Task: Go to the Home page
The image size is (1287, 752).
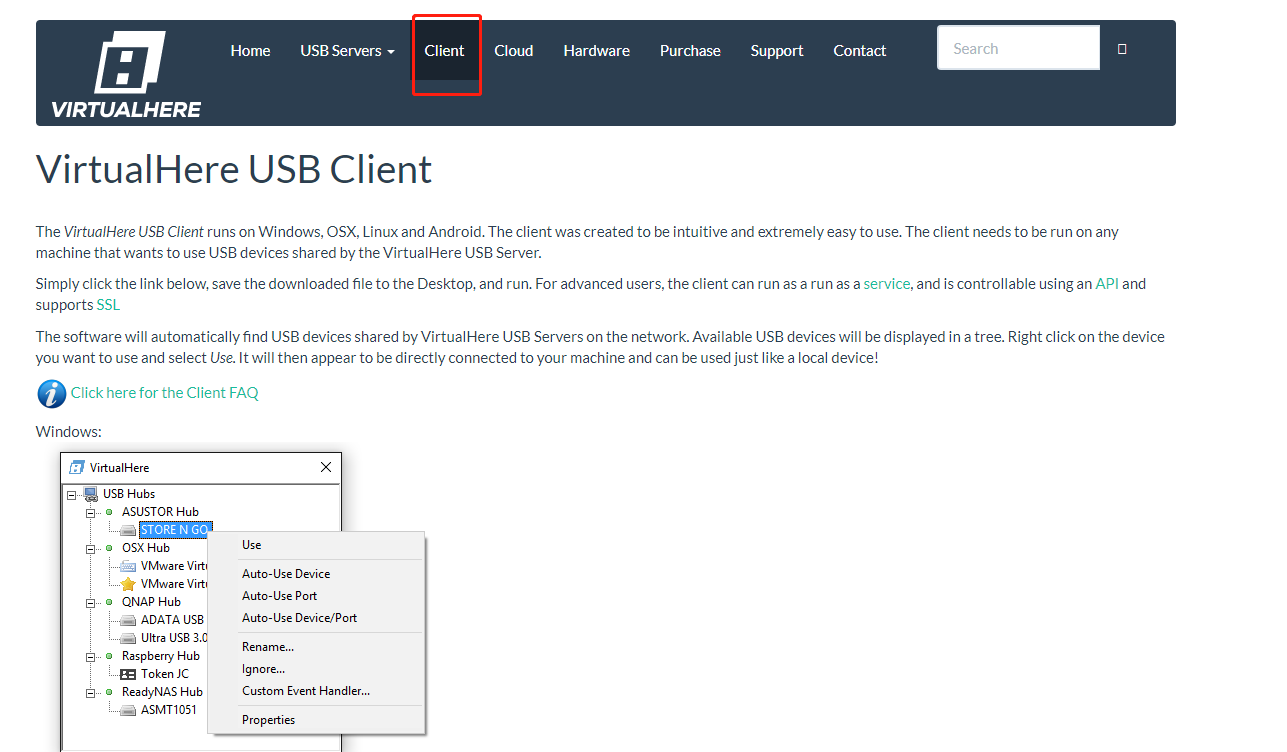Action: (250, 50)
